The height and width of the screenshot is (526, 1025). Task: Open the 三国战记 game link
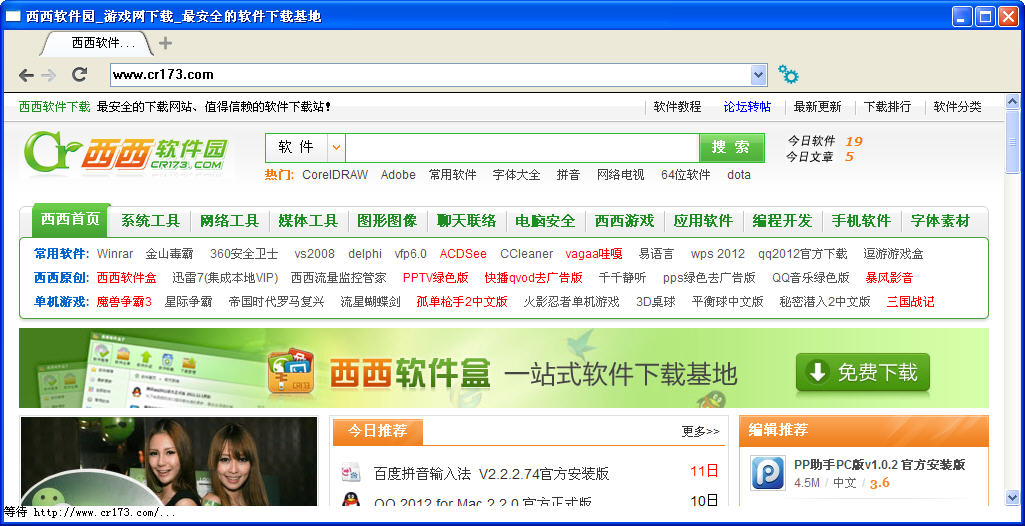tap(911, 303)
